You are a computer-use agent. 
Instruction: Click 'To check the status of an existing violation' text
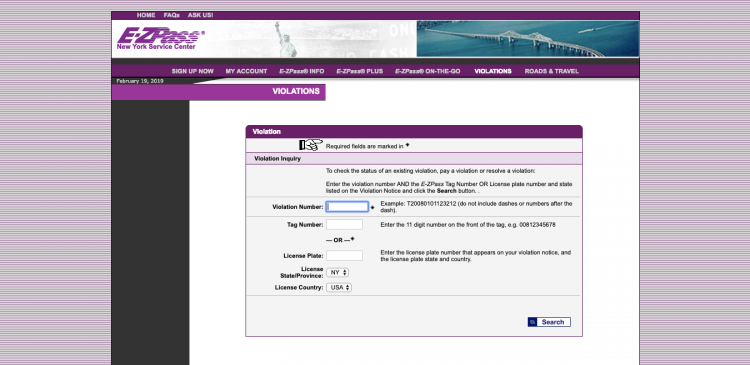pyautogui.click(x=430, y=171)
